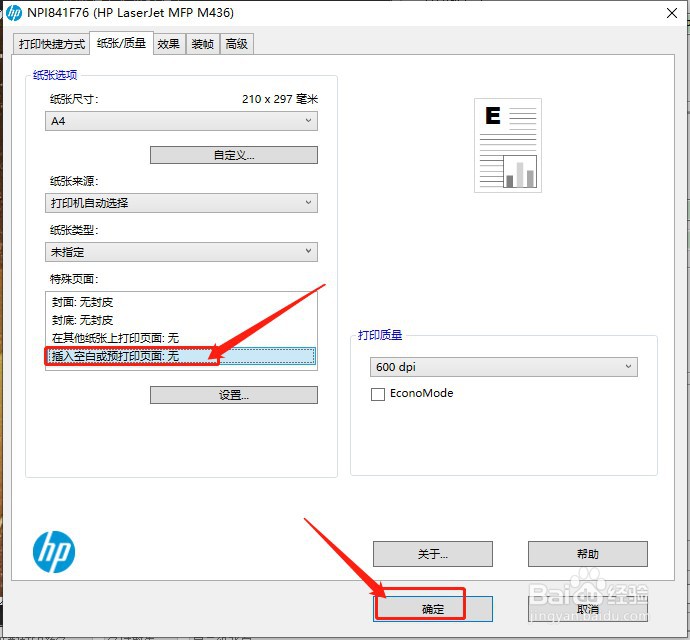Click the 特殊页面 label
Screen dimensions: 690x640
(74, 279)
